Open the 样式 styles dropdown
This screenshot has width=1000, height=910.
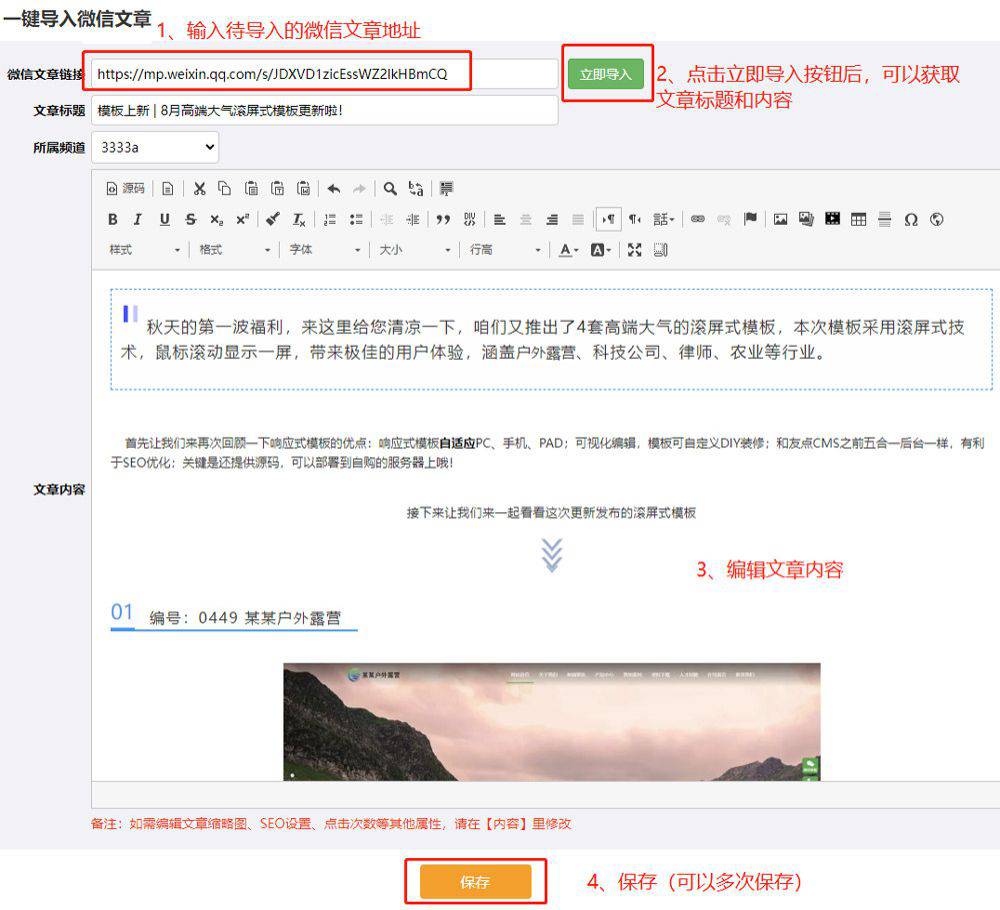click(x=145, y=250)
